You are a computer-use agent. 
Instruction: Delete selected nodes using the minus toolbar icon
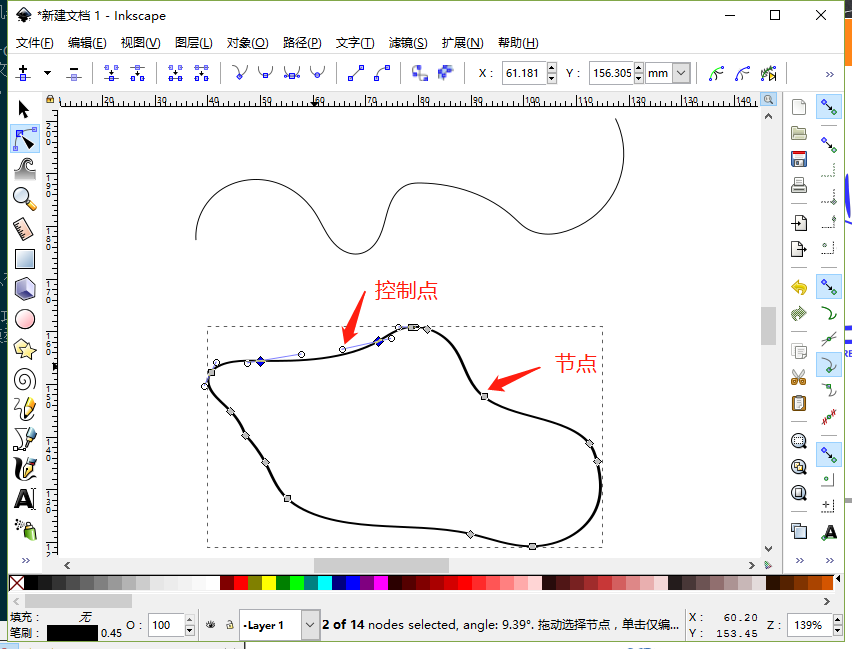click(x=72, y=73)
